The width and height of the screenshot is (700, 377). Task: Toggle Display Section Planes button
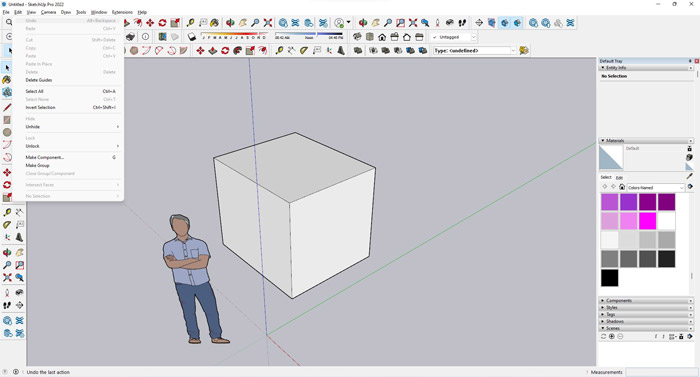pyautogui.click(x=492, y=23)
